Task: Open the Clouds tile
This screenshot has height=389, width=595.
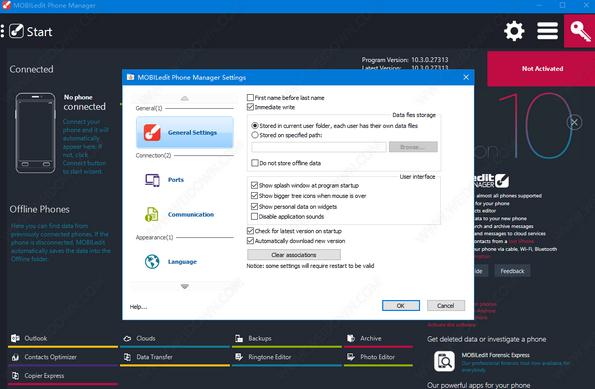Action: click(x=175, y=339)
